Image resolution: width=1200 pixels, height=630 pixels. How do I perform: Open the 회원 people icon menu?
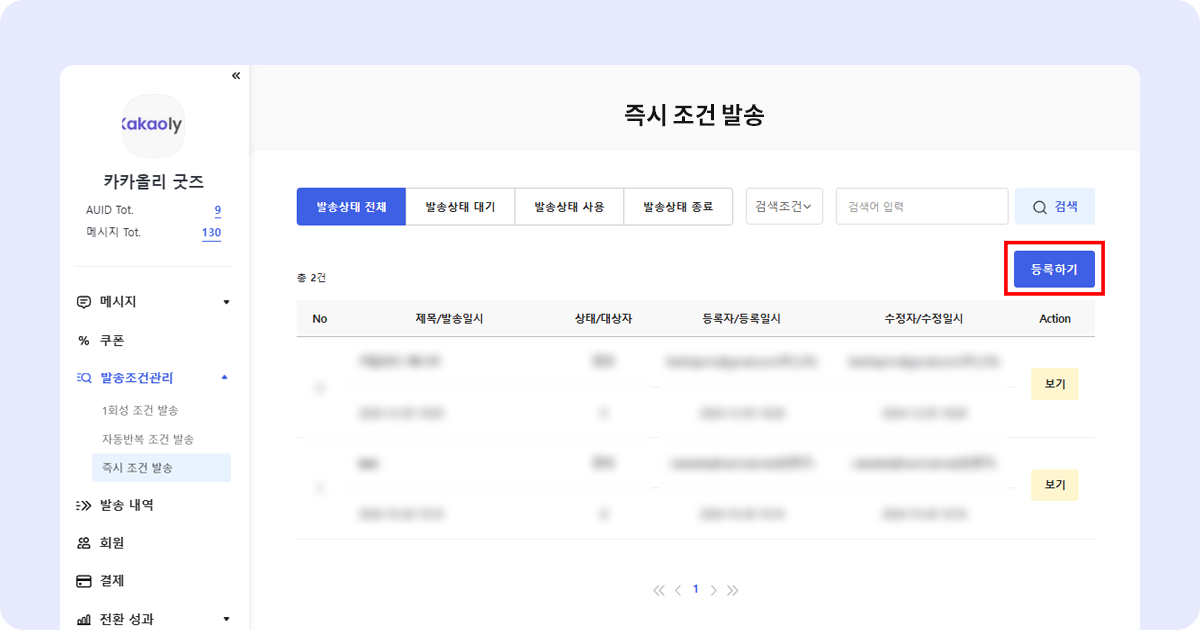84,544
